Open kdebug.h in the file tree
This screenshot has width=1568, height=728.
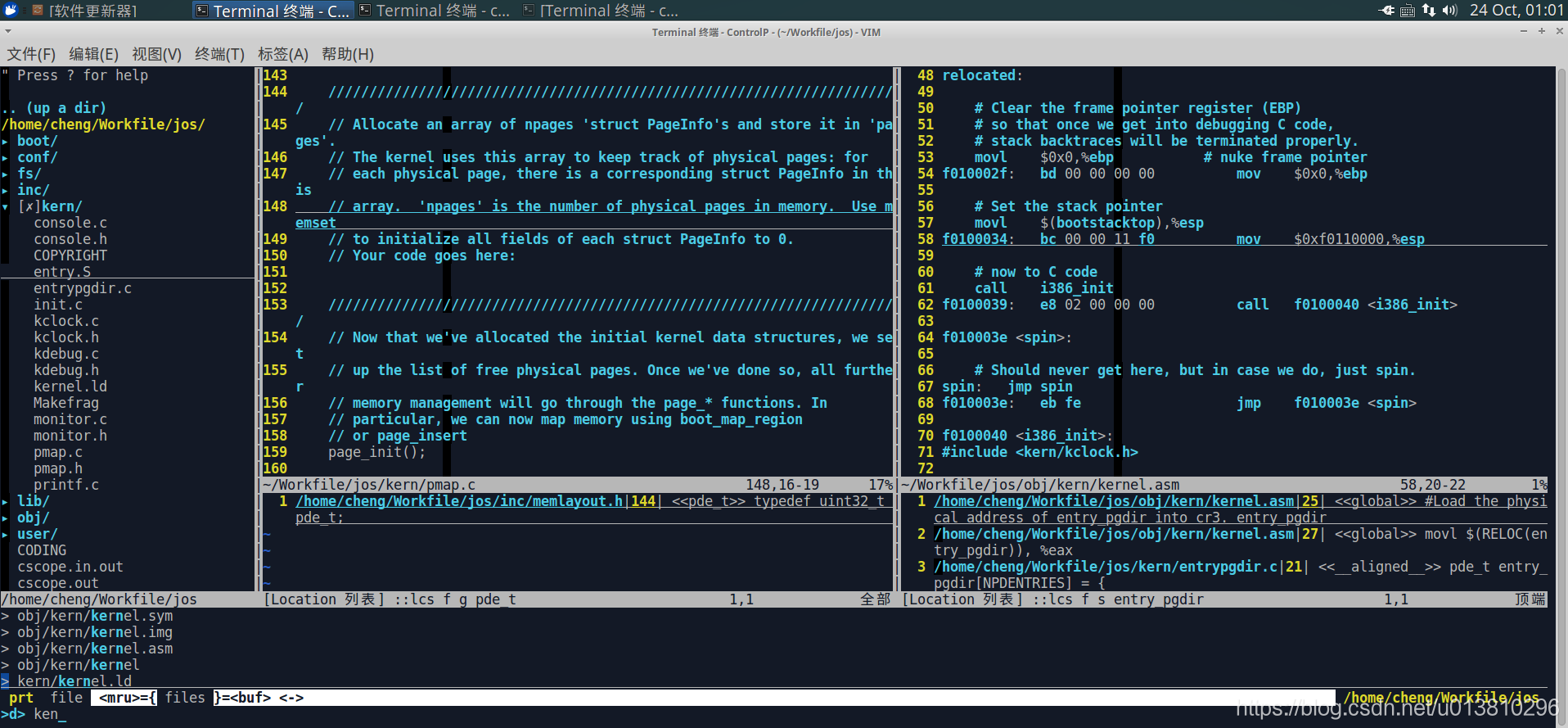coord(66,370)
